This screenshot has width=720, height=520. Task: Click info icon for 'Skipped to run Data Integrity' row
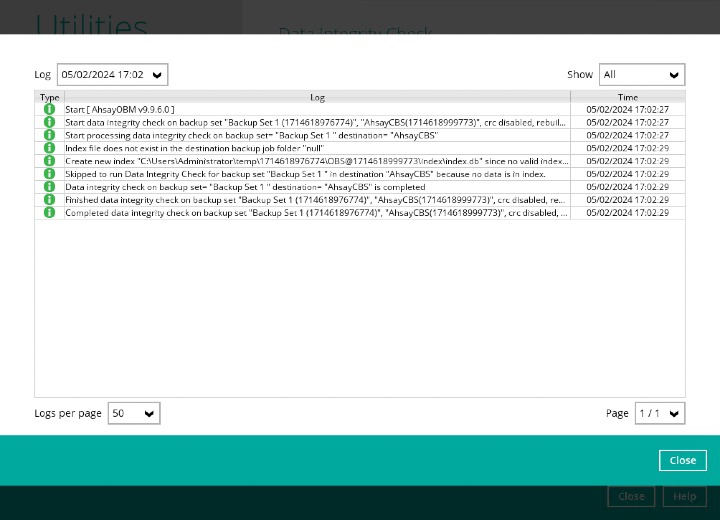pyautogui.click(x=49, y=174)
